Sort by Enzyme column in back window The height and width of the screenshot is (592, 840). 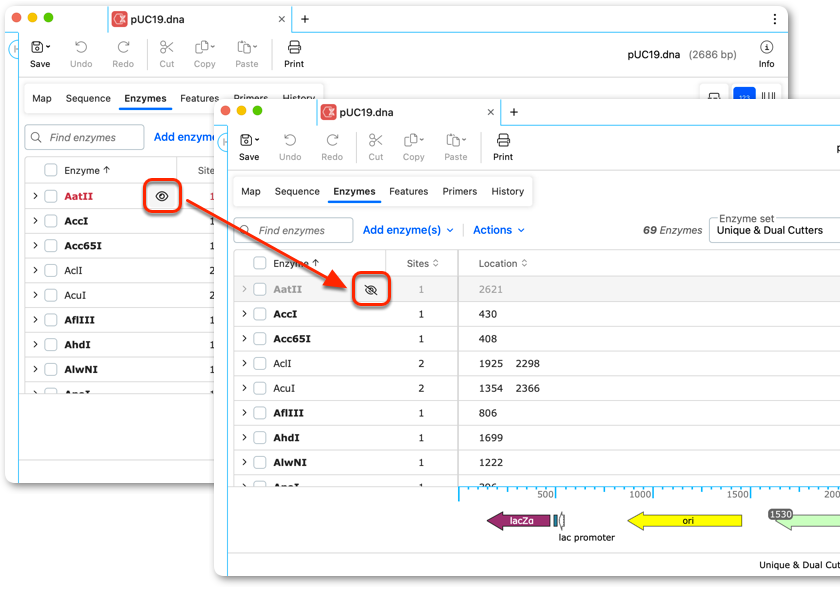pyautogui.click(x=87, y=170)
